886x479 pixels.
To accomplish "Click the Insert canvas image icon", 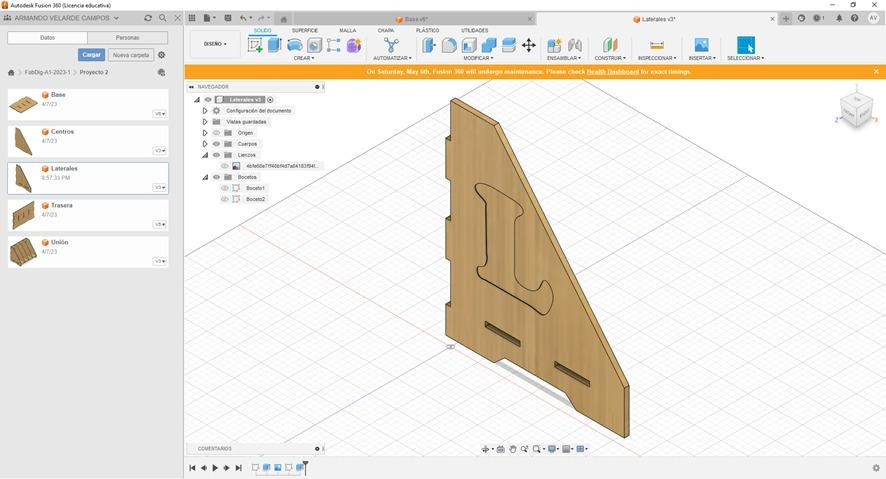I will [701, 45].
